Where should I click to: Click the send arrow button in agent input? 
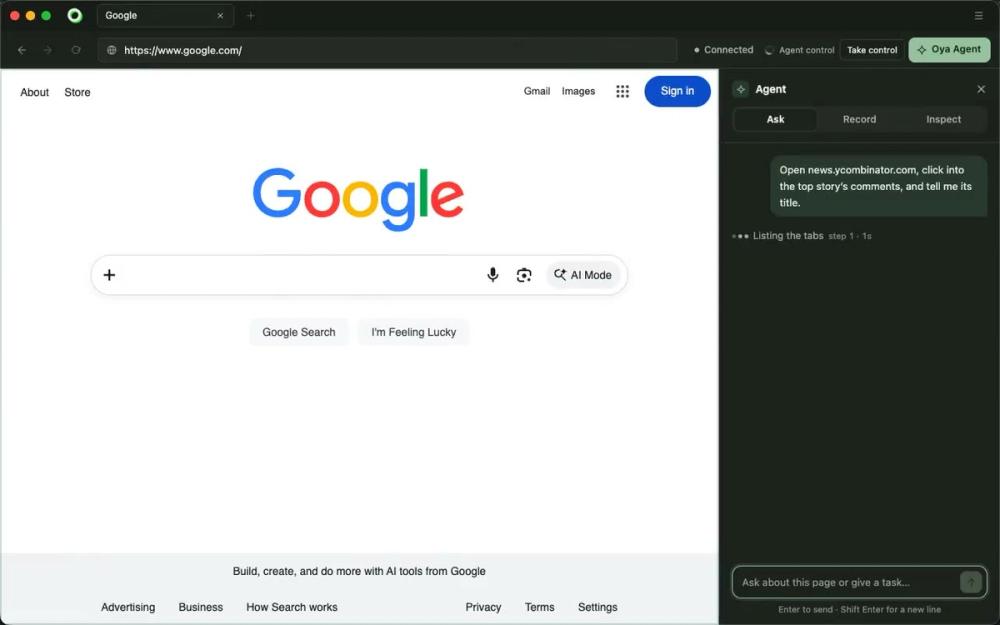click(x=971, y=582)
